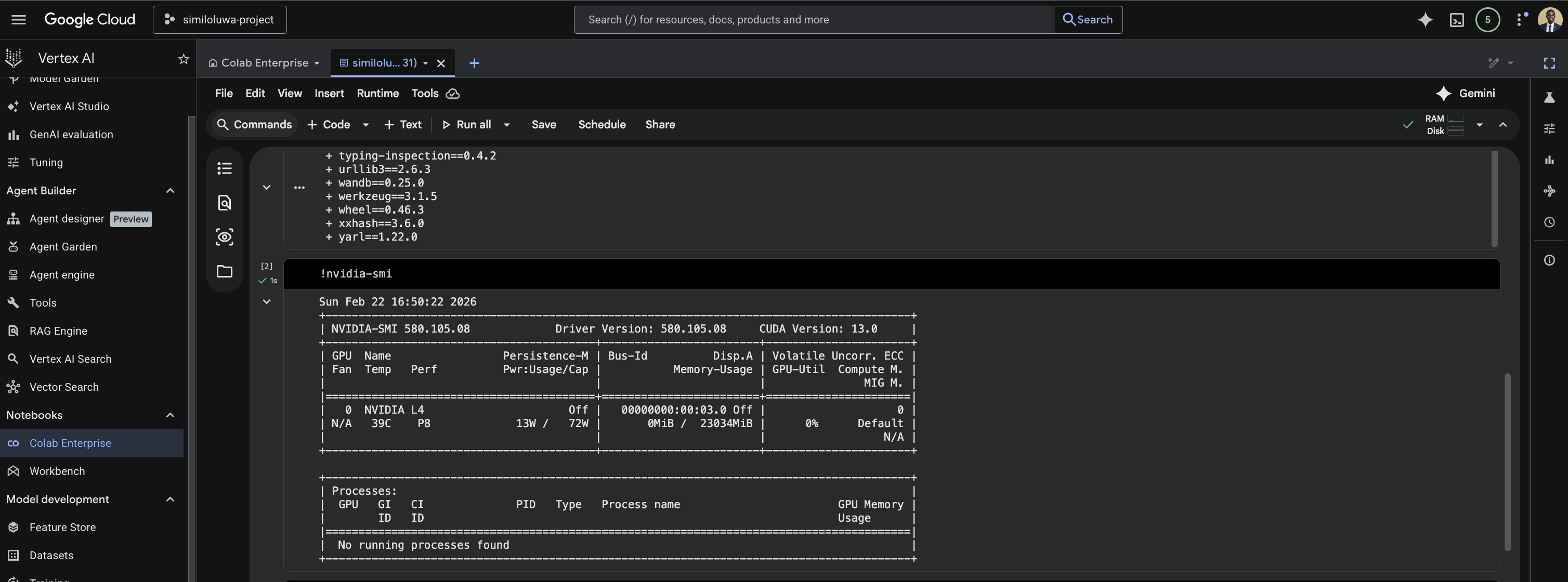The height and width of the screenshot is (582, 1568).
Task: Open the Gemini assistant in the notebook
Action: click(1467, 93)
